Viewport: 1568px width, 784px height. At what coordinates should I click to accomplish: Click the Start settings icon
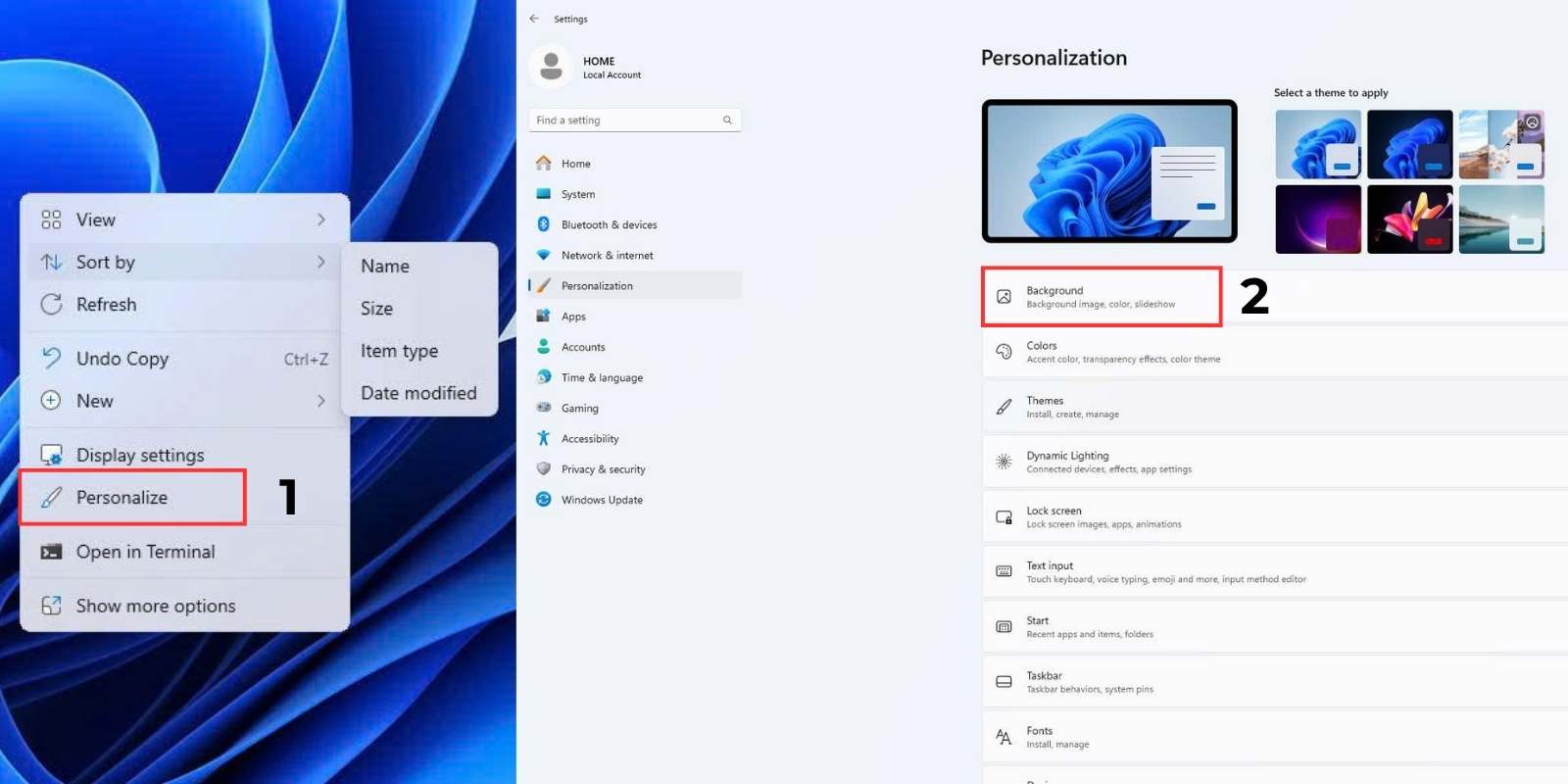(x=1004, y=626)
